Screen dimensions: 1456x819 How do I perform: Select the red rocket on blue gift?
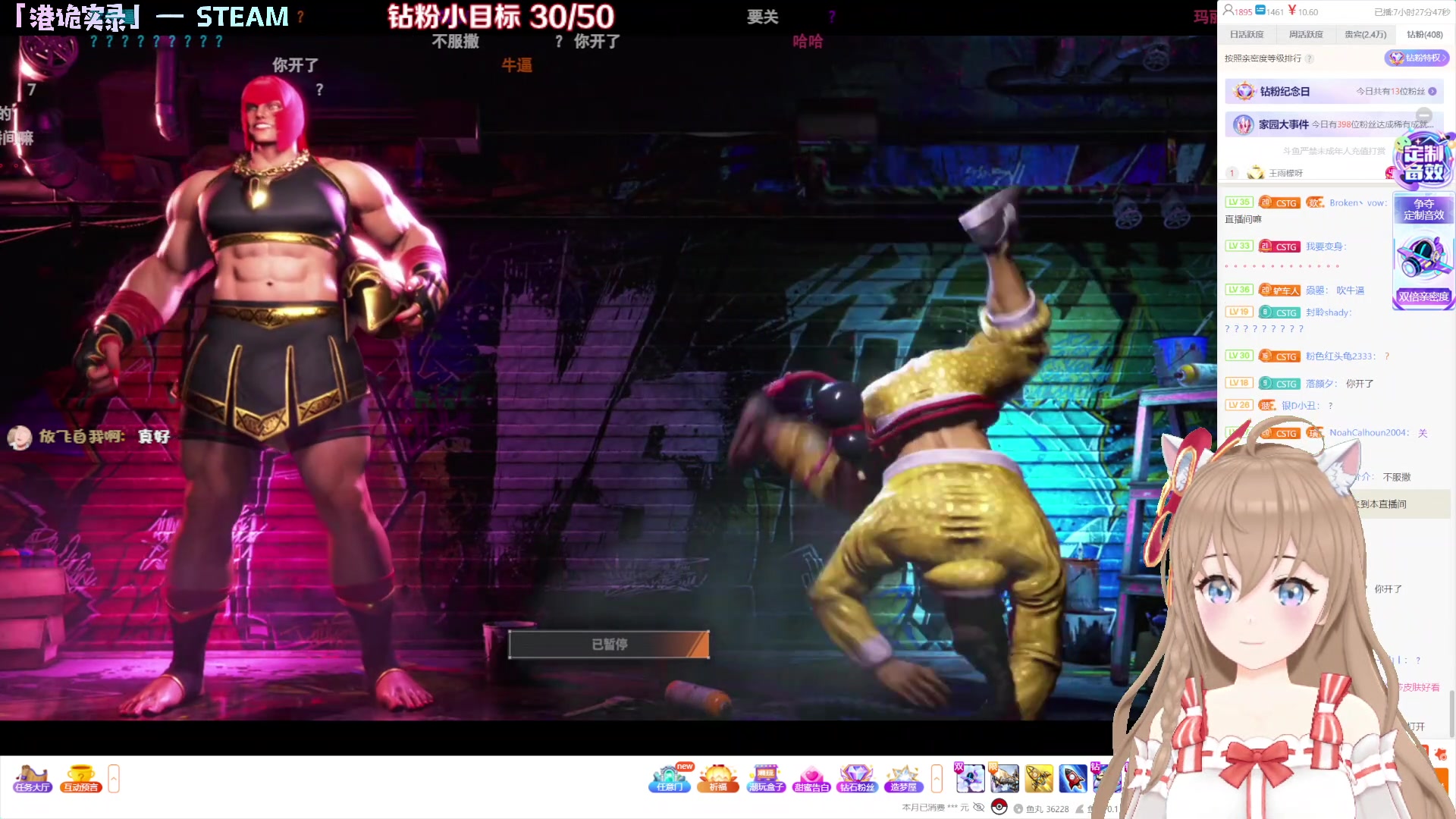1073,778
